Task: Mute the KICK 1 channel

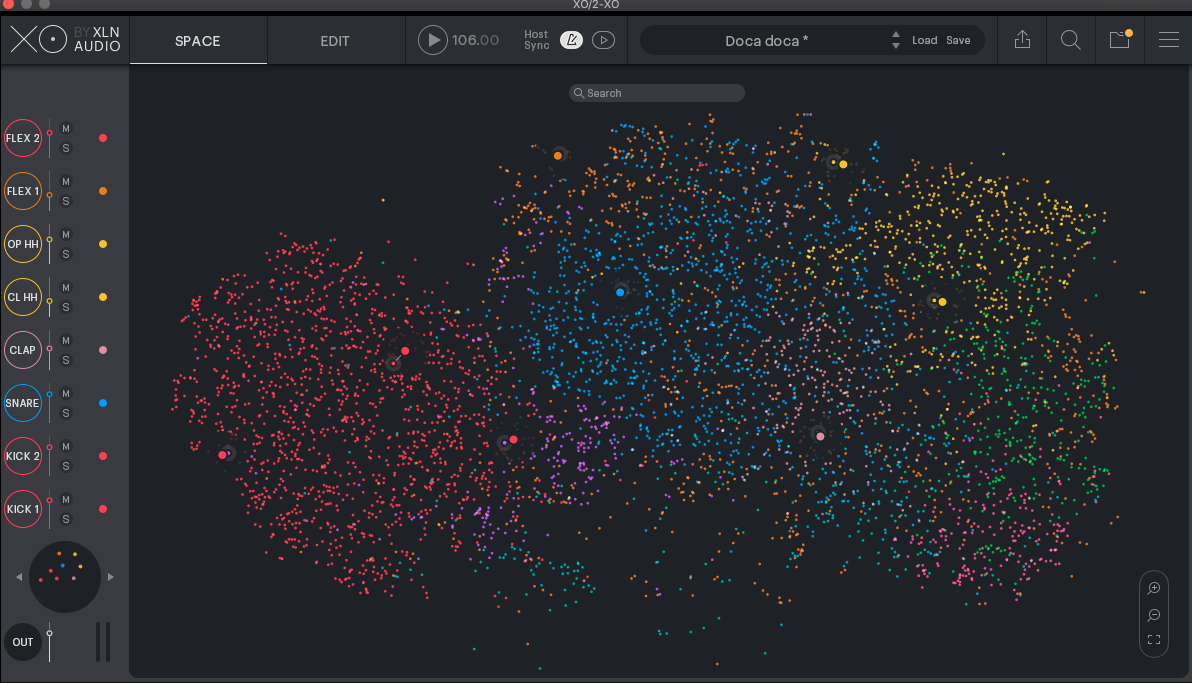Action: tap(66, 500)
